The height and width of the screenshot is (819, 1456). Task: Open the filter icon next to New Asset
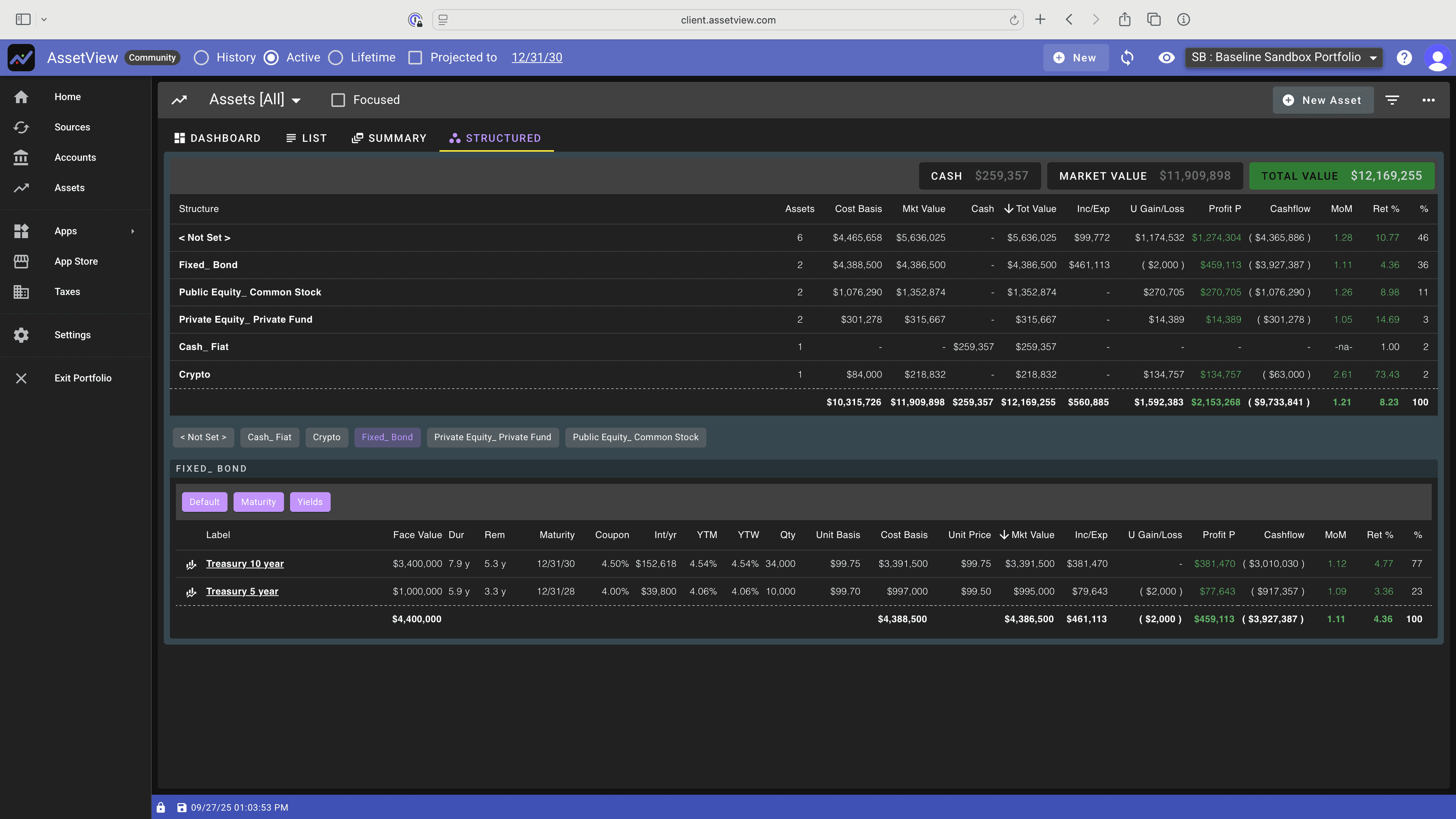point(1392,99)
